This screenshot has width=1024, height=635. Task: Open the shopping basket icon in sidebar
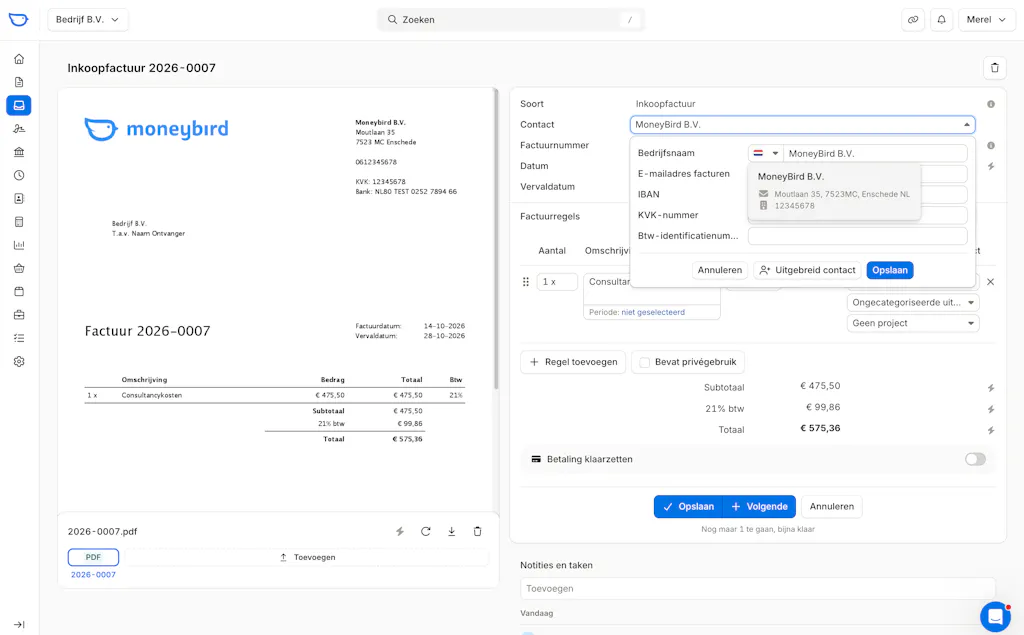point(19,269)
